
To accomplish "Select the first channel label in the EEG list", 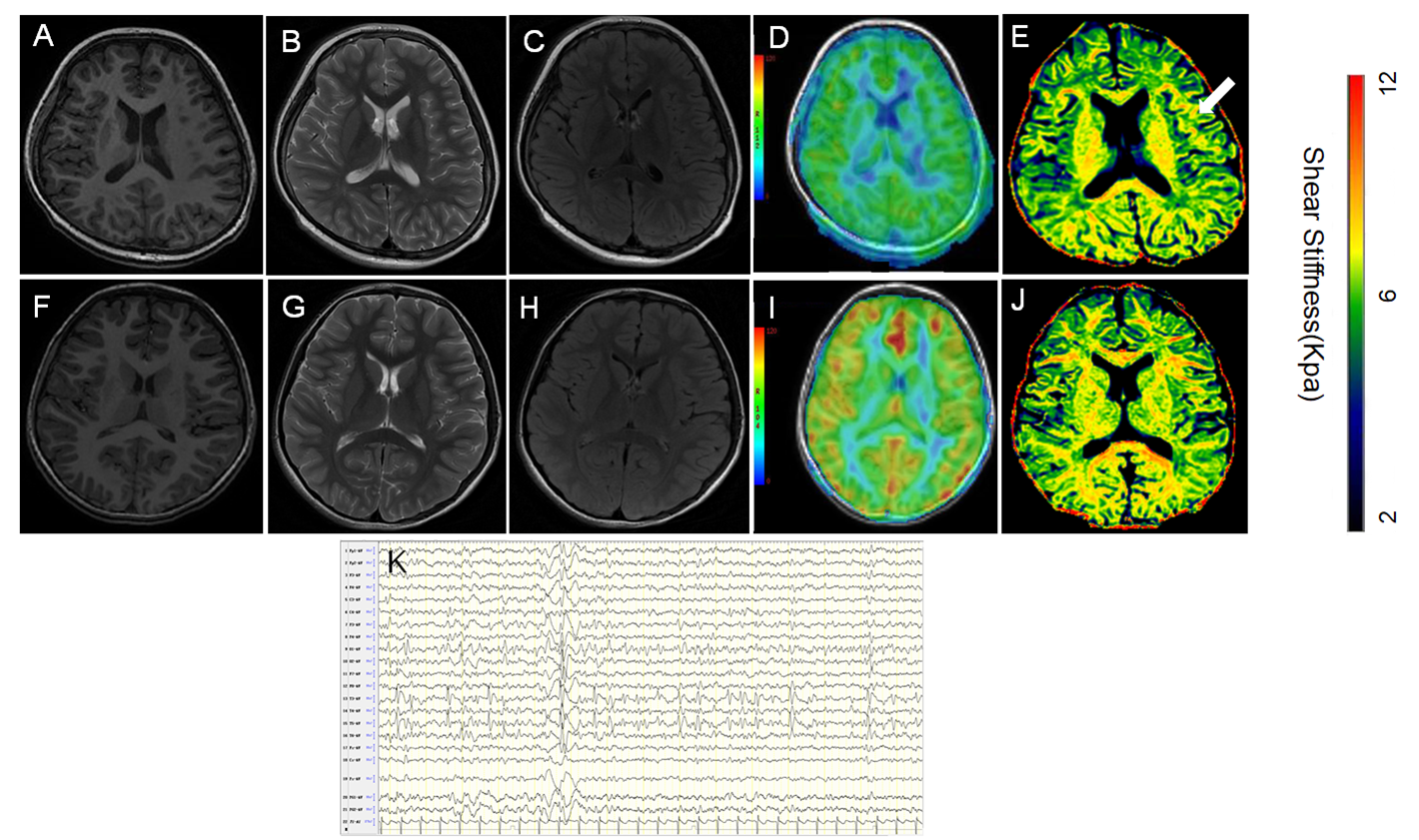I will click(x=357, y=551).
